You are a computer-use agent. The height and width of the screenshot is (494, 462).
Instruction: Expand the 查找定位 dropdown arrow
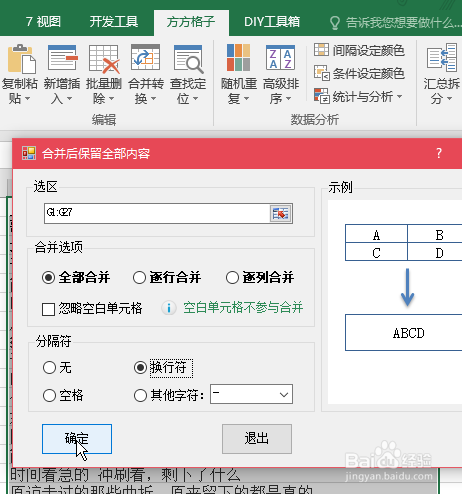point(196,99)
